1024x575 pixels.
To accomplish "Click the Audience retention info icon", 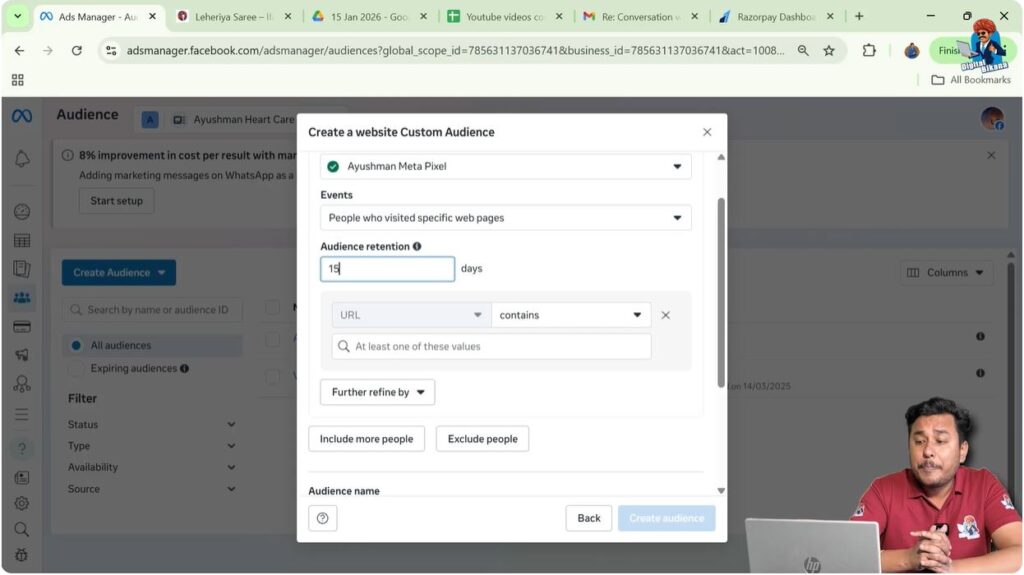I will 417,246.
